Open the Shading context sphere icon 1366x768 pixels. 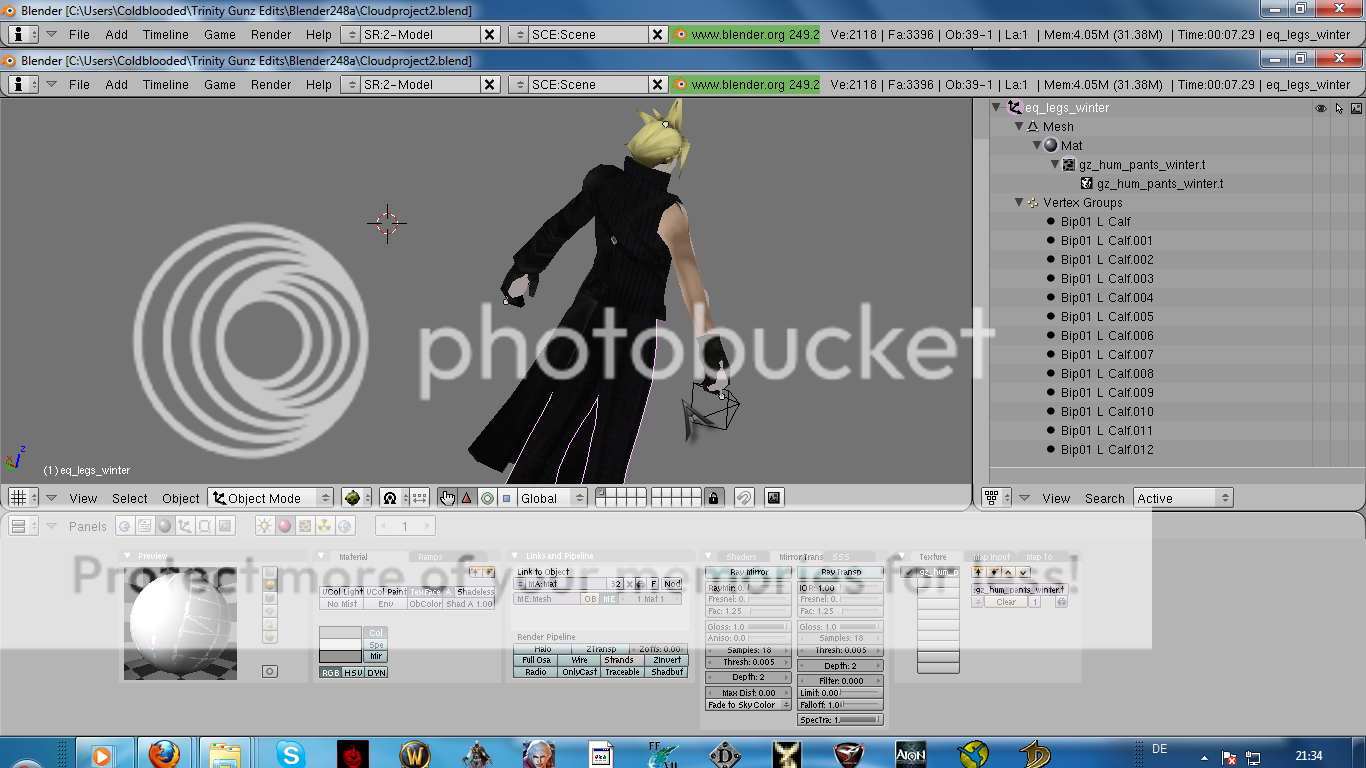point(165,526)
